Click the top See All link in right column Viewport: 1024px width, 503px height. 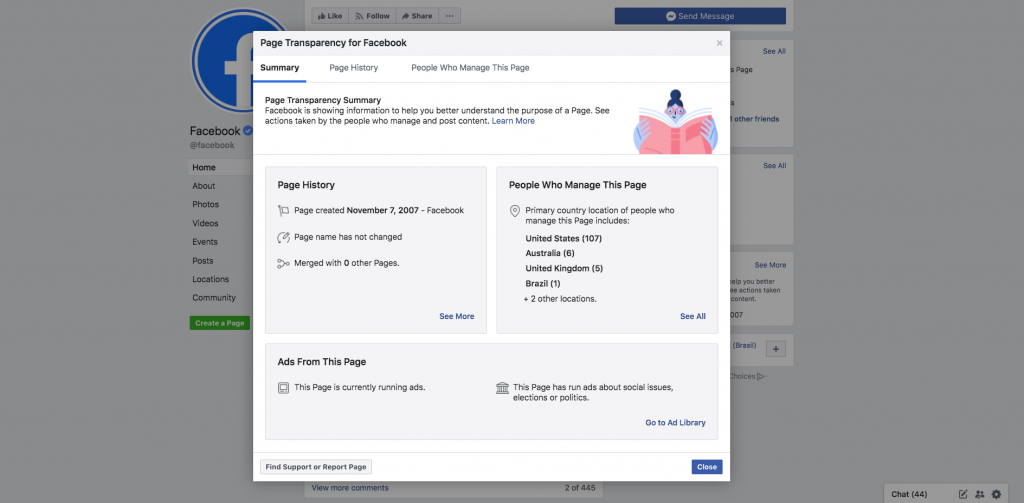[x=775, y=51]
